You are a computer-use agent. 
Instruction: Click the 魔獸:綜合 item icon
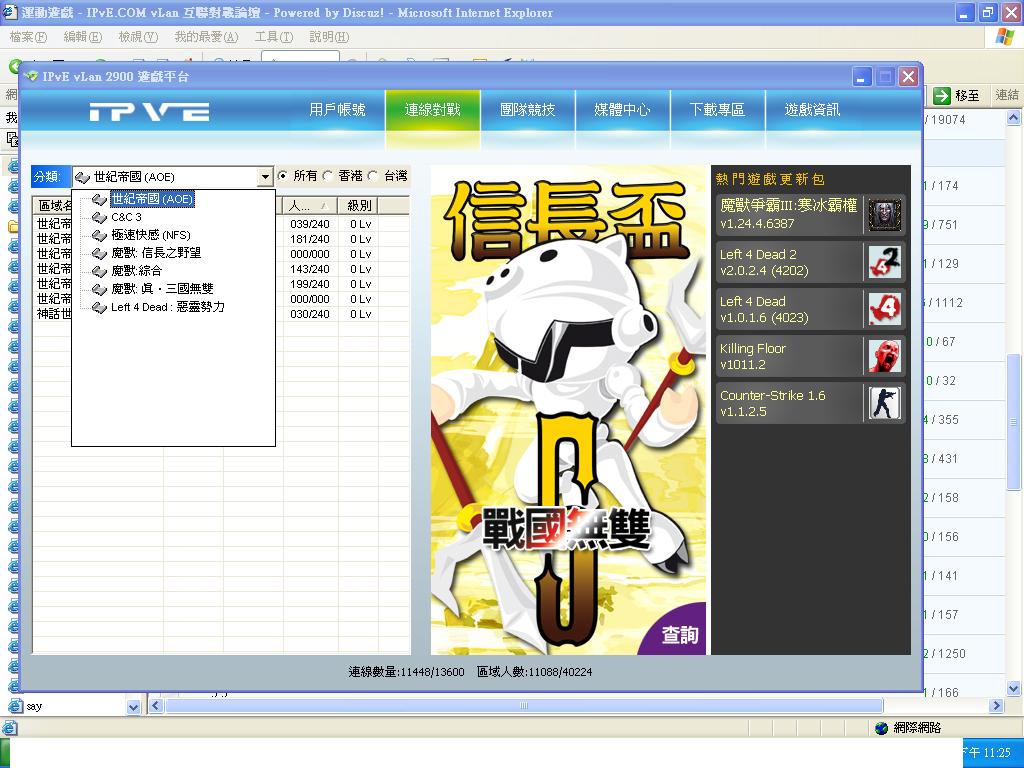pos(99,271)
